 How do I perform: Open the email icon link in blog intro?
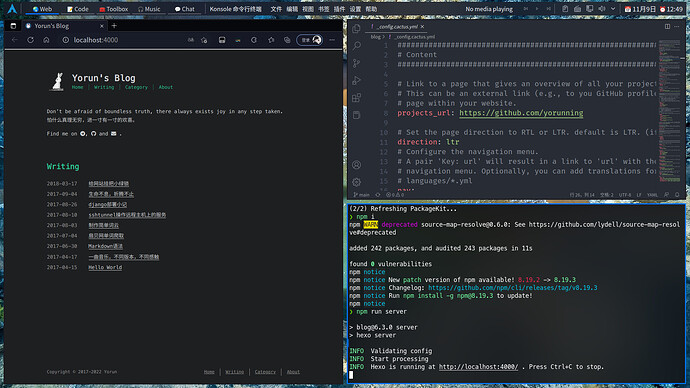point(114,134)
